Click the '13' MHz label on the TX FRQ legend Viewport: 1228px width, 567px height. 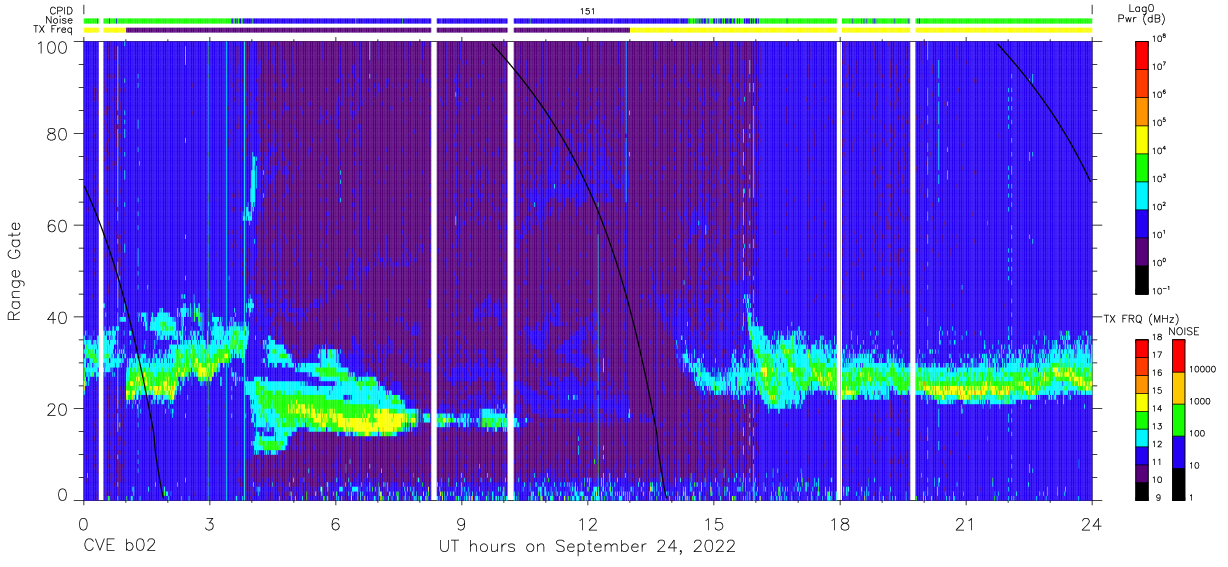(1158, 428)
